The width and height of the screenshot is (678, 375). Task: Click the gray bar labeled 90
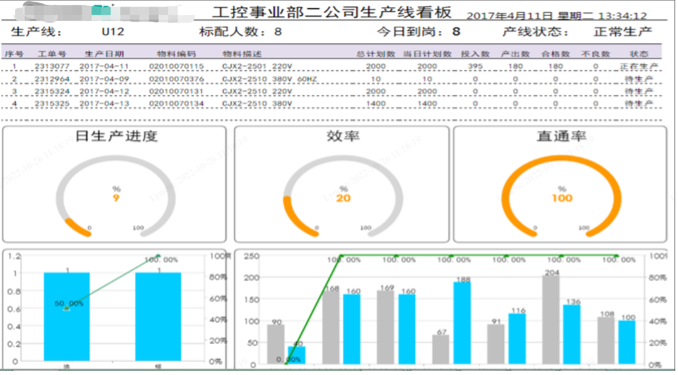coord(276,344)
